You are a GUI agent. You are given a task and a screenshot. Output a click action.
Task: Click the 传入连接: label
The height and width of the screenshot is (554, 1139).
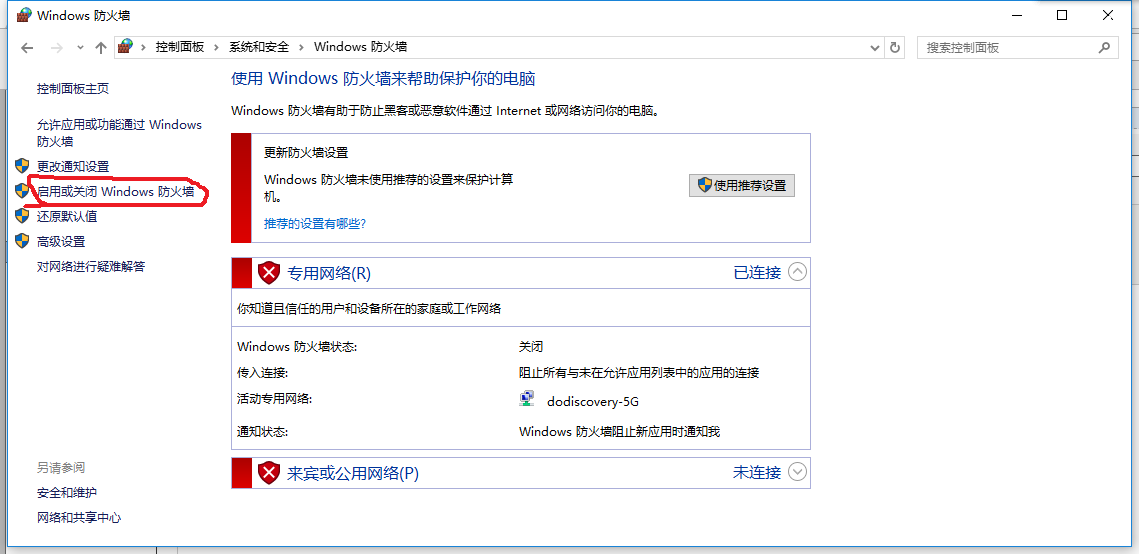click(x=263, y=372)
